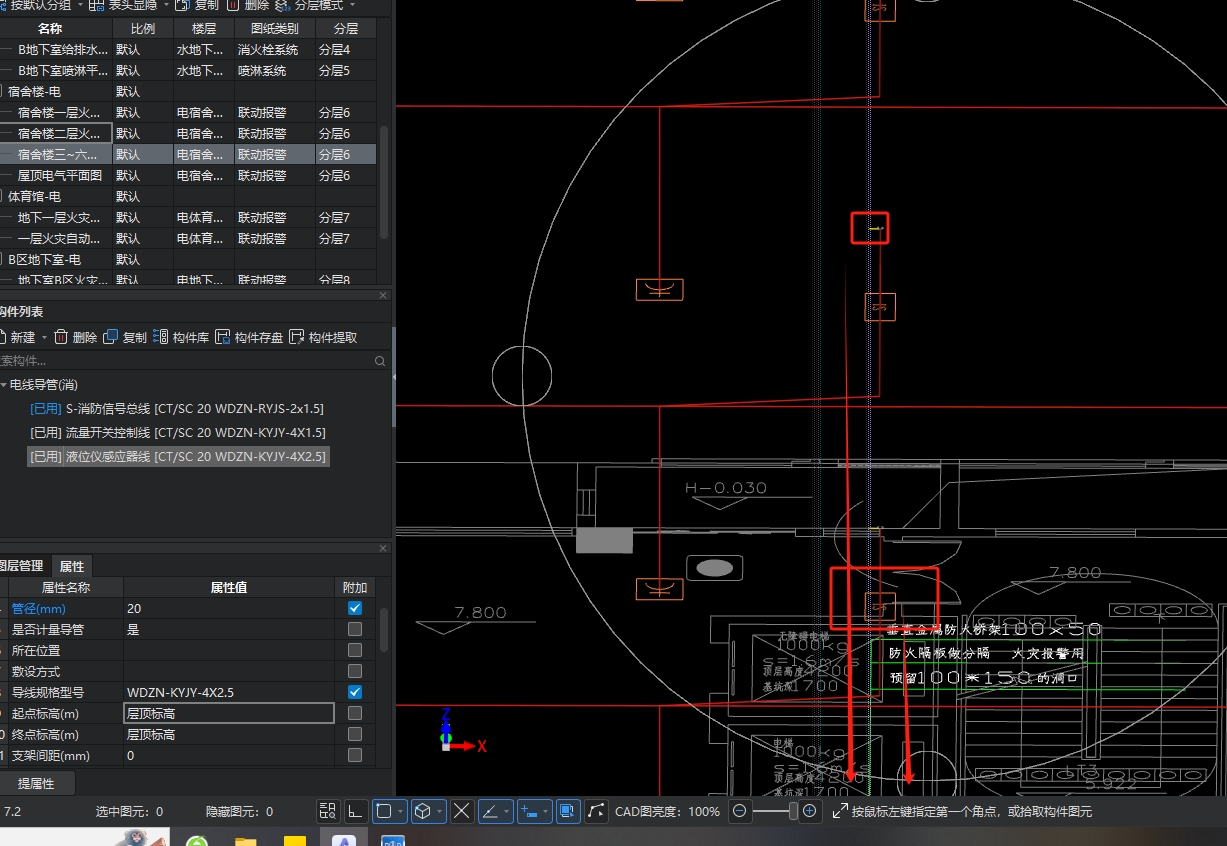The height and width of the screenshot is (846, 1227).
Task: Collapse the 体育馆-电 group row
Action: pyautogui.click(x=1, y=197)
